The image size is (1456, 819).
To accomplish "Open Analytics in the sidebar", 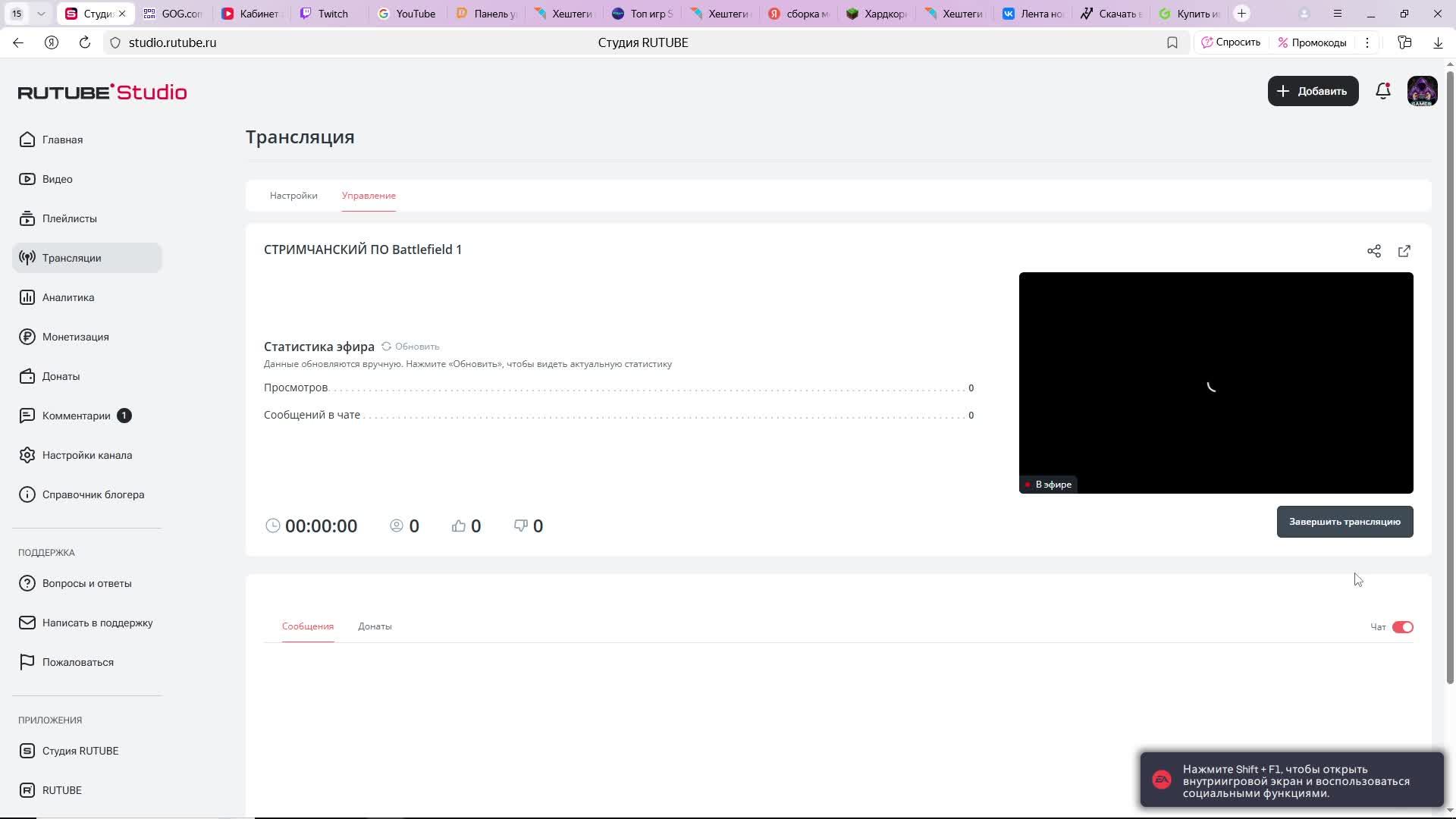I will tap(68, 297).
